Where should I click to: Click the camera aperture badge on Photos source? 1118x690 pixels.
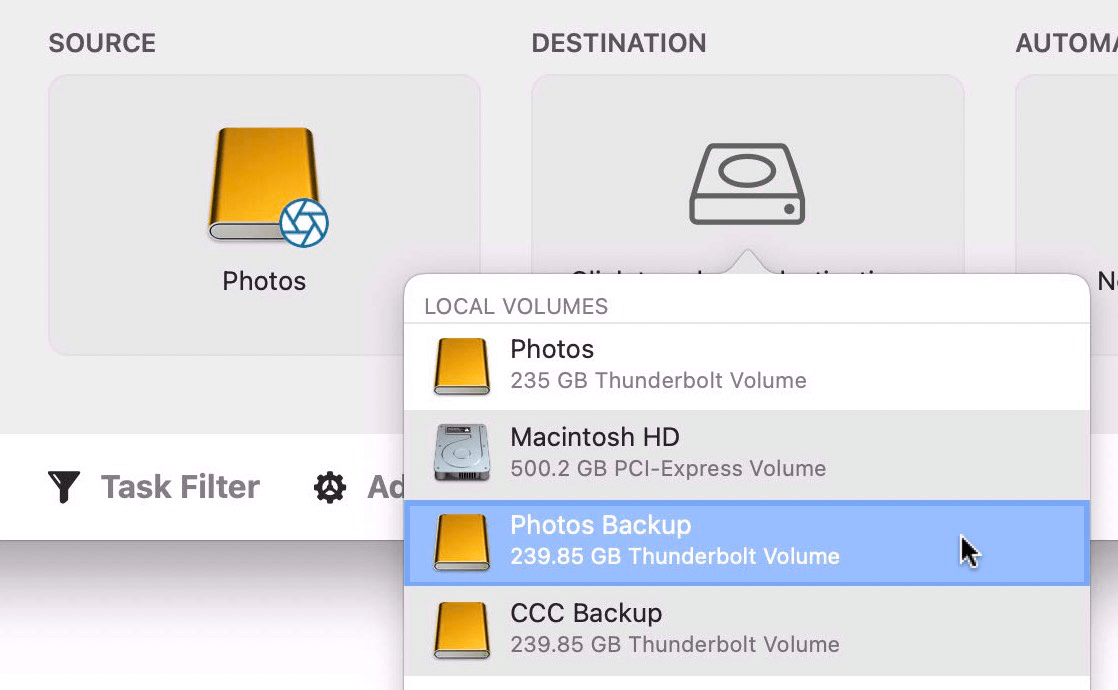303,222
